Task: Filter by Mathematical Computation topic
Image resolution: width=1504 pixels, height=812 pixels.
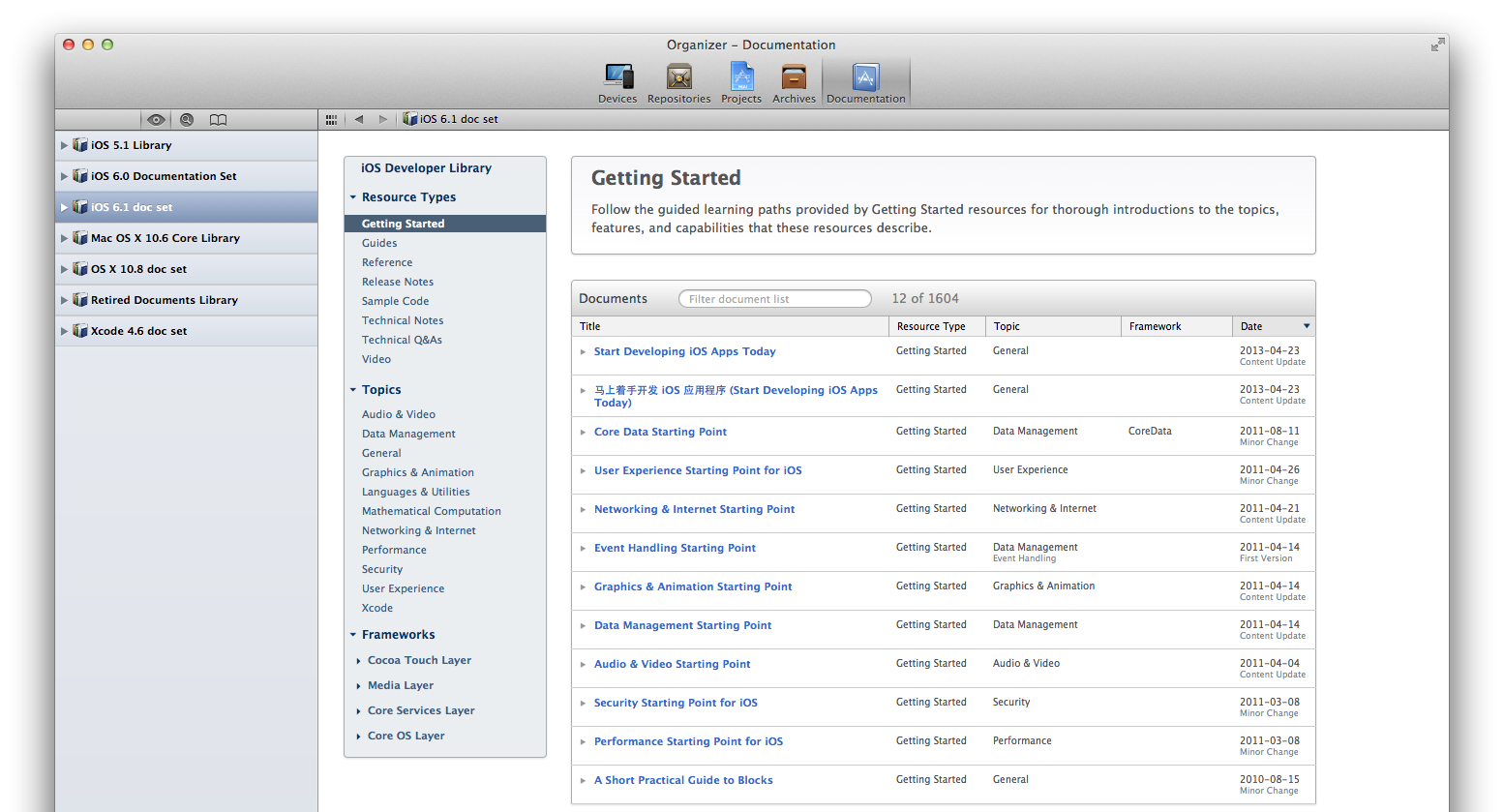Action: (x=432, y=511)
